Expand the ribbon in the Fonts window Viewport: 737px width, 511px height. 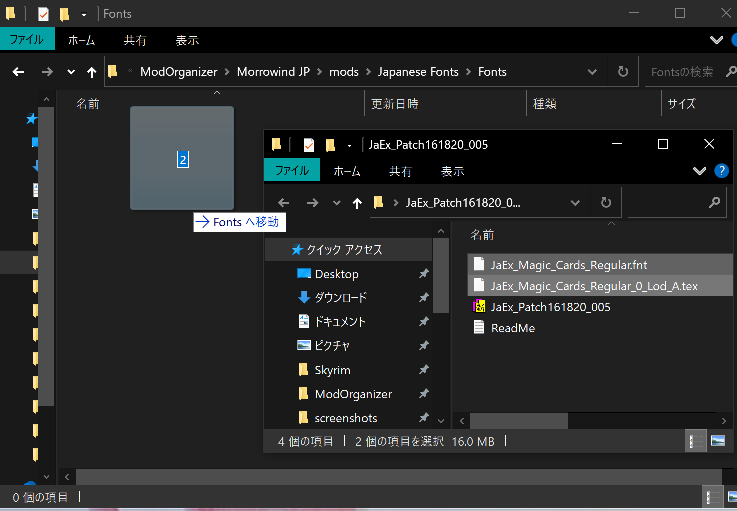(x=716, y=40)
